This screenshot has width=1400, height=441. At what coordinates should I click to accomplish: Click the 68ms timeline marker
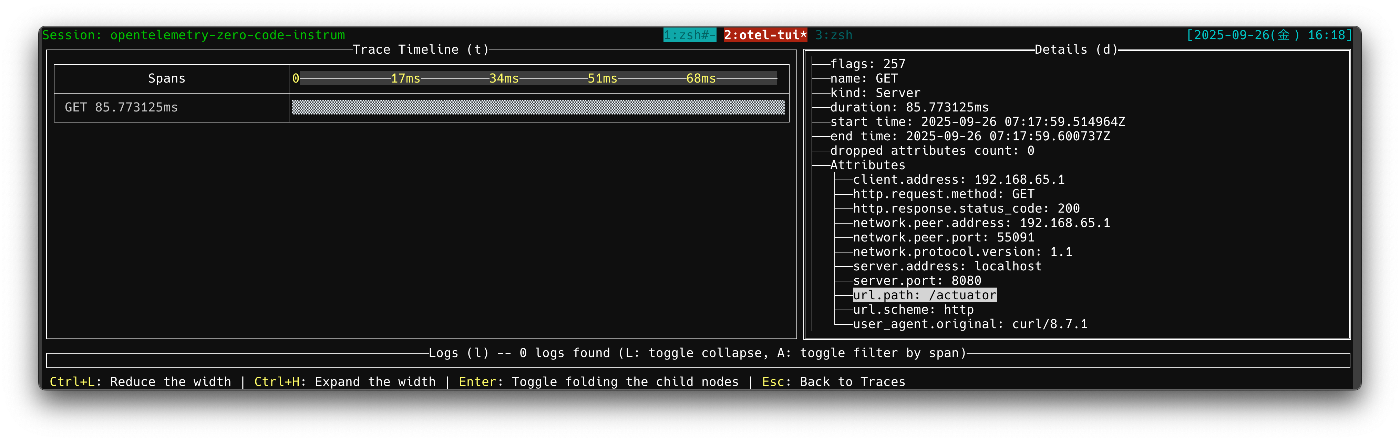pyautogui.click(x=701, y=78)
